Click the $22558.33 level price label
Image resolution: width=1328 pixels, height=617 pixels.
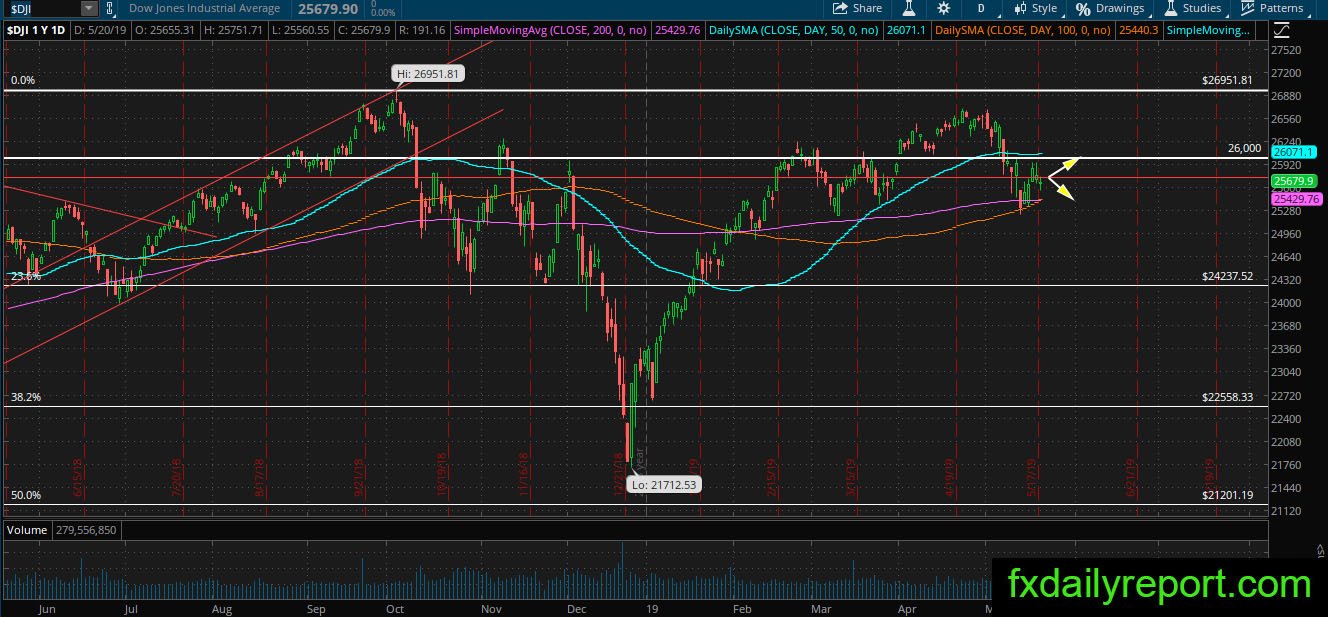tap(1227, 397)
